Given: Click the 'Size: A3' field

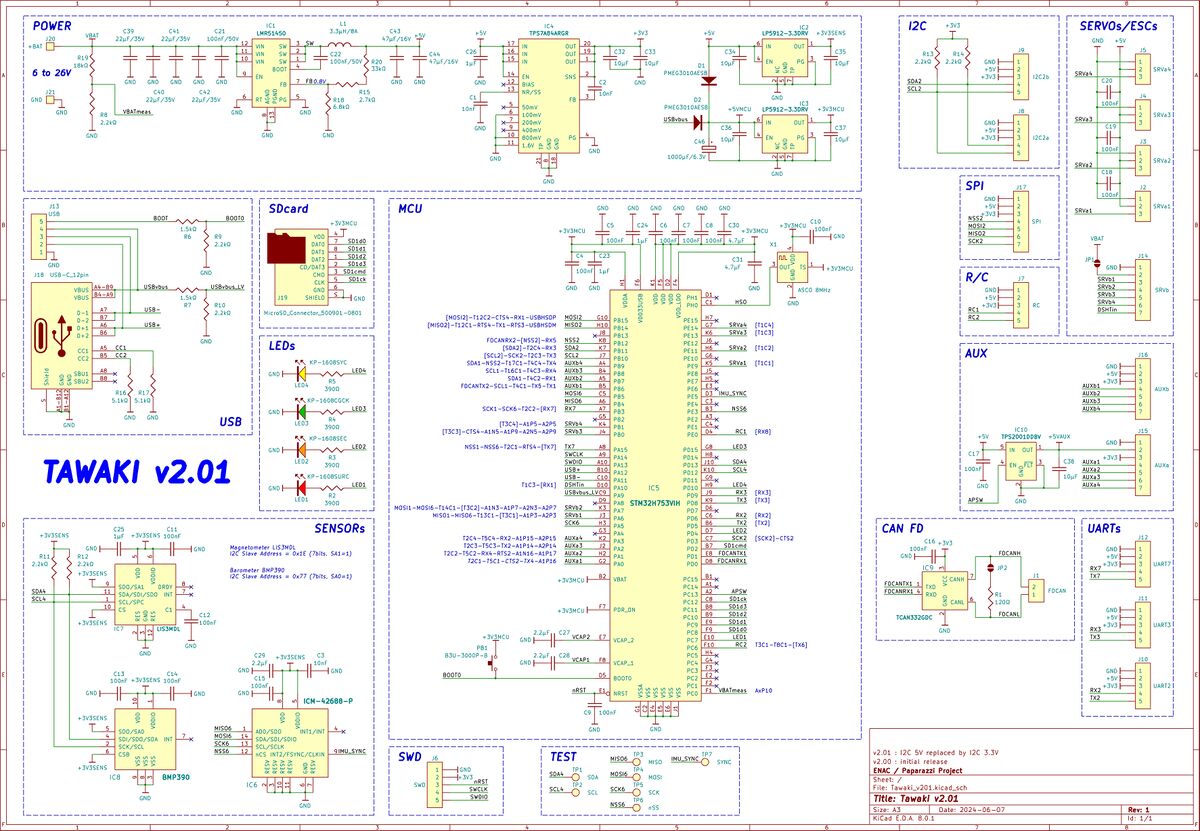Looking at the screenshot, I should pyautogui.click(x=888, y=810).
